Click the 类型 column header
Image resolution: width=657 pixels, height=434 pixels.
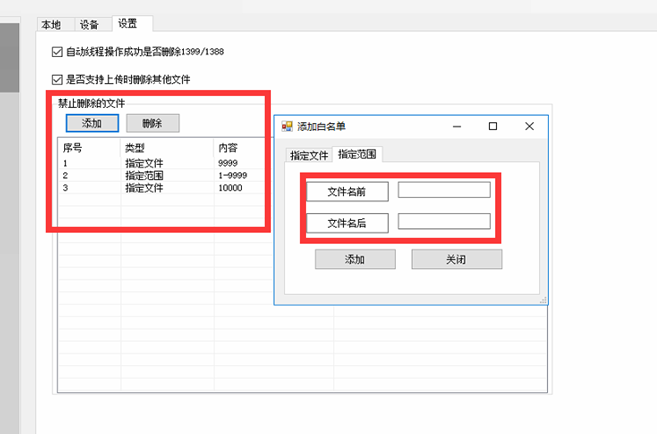click(x=167, y=147)
